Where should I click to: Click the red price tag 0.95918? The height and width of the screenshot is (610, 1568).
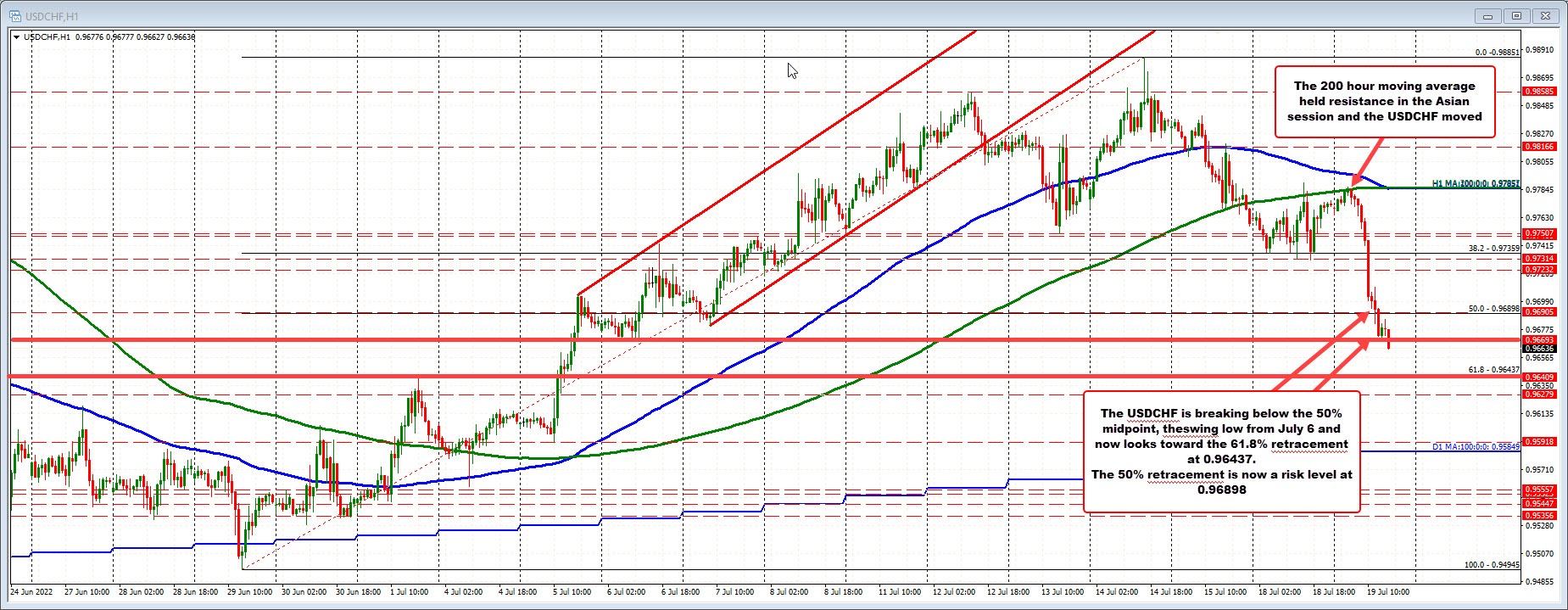tap(1540, 441)
